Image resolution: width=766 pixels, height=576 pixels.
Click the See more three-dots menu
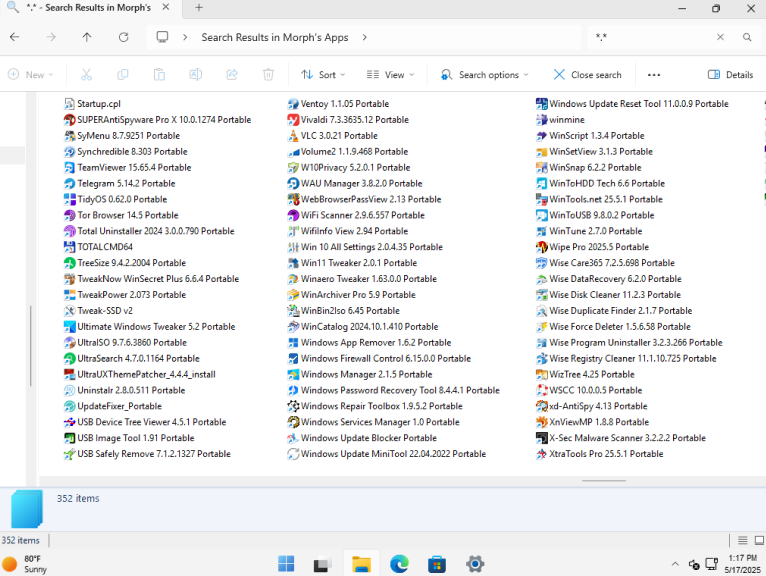tap(654, 75)
